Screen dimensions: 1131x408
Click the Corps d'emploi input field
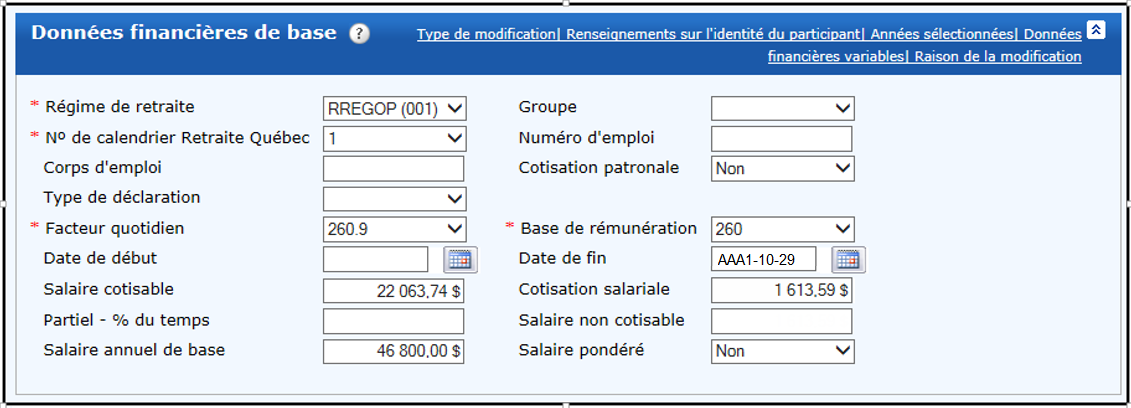(x=394, y=169)
